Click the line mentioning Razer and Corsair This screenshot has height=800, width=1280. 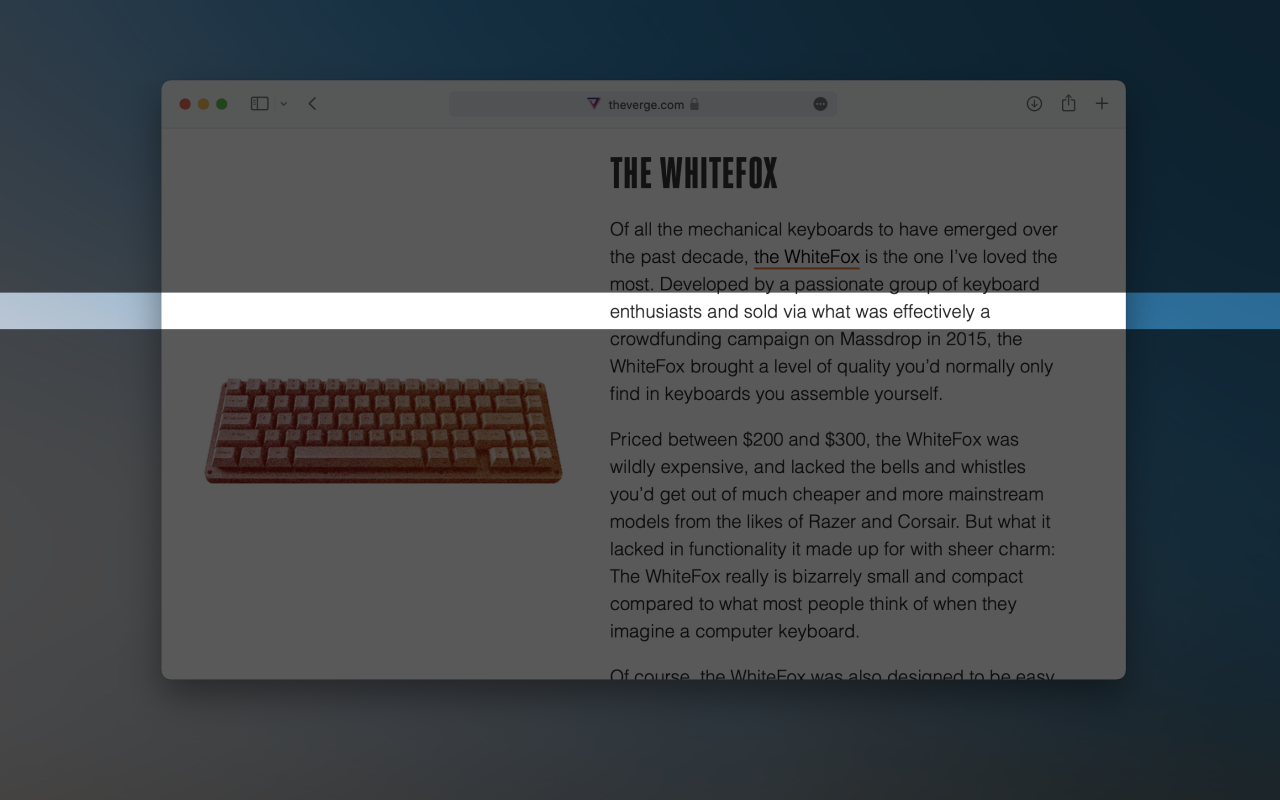(x=830, y=521)
